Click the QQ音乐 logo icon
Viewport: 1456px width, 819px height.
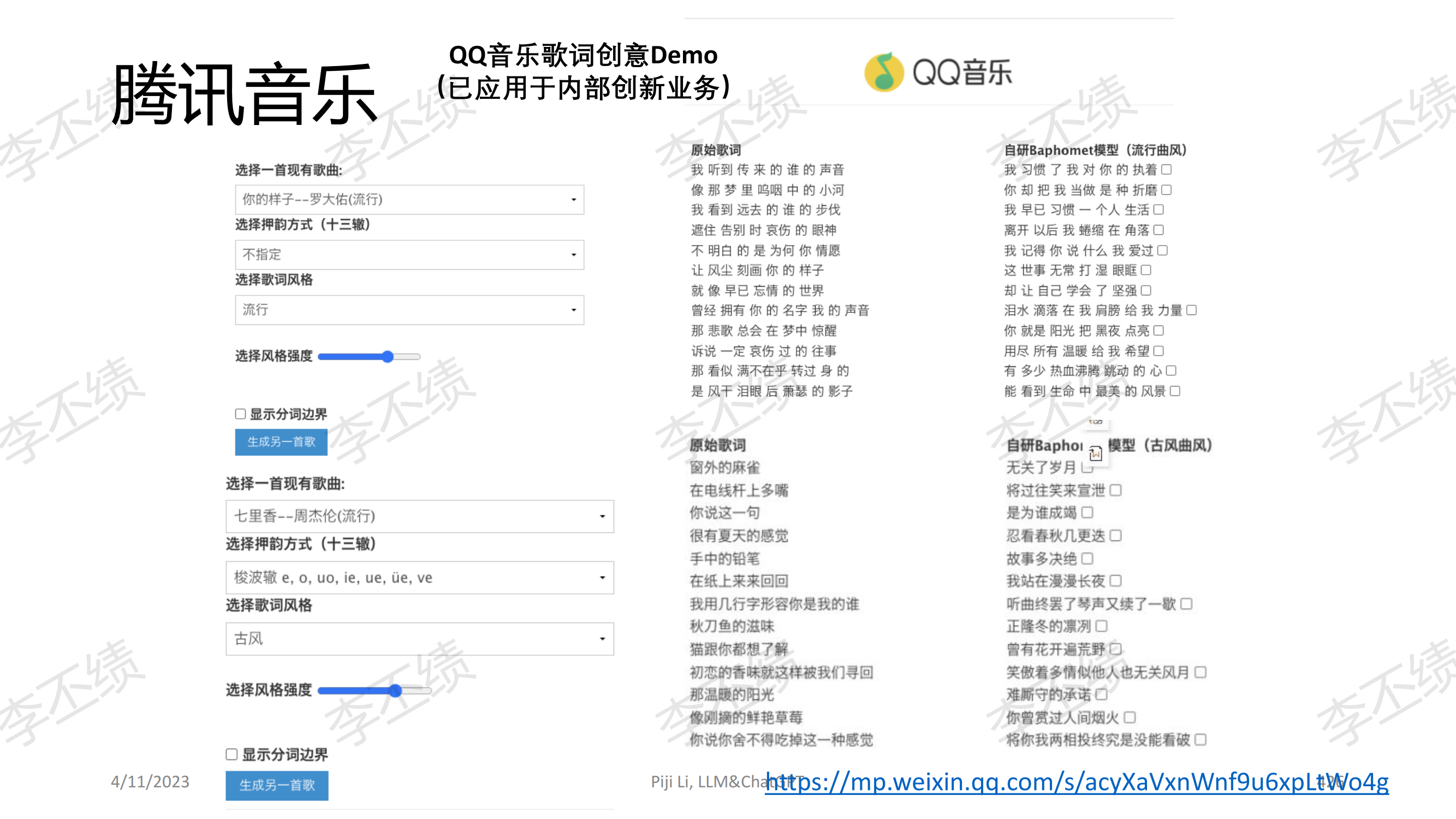coord(884,73)
